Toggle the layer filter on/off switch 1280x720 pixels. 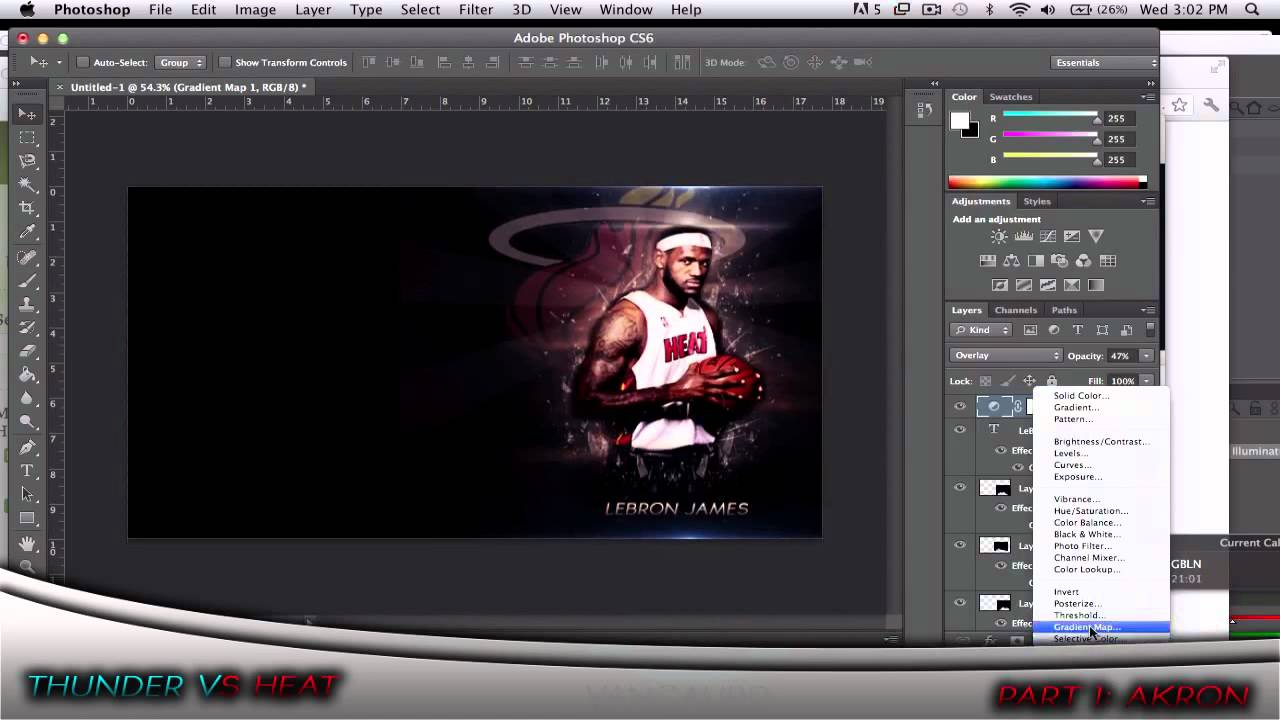pos(1150,329)
